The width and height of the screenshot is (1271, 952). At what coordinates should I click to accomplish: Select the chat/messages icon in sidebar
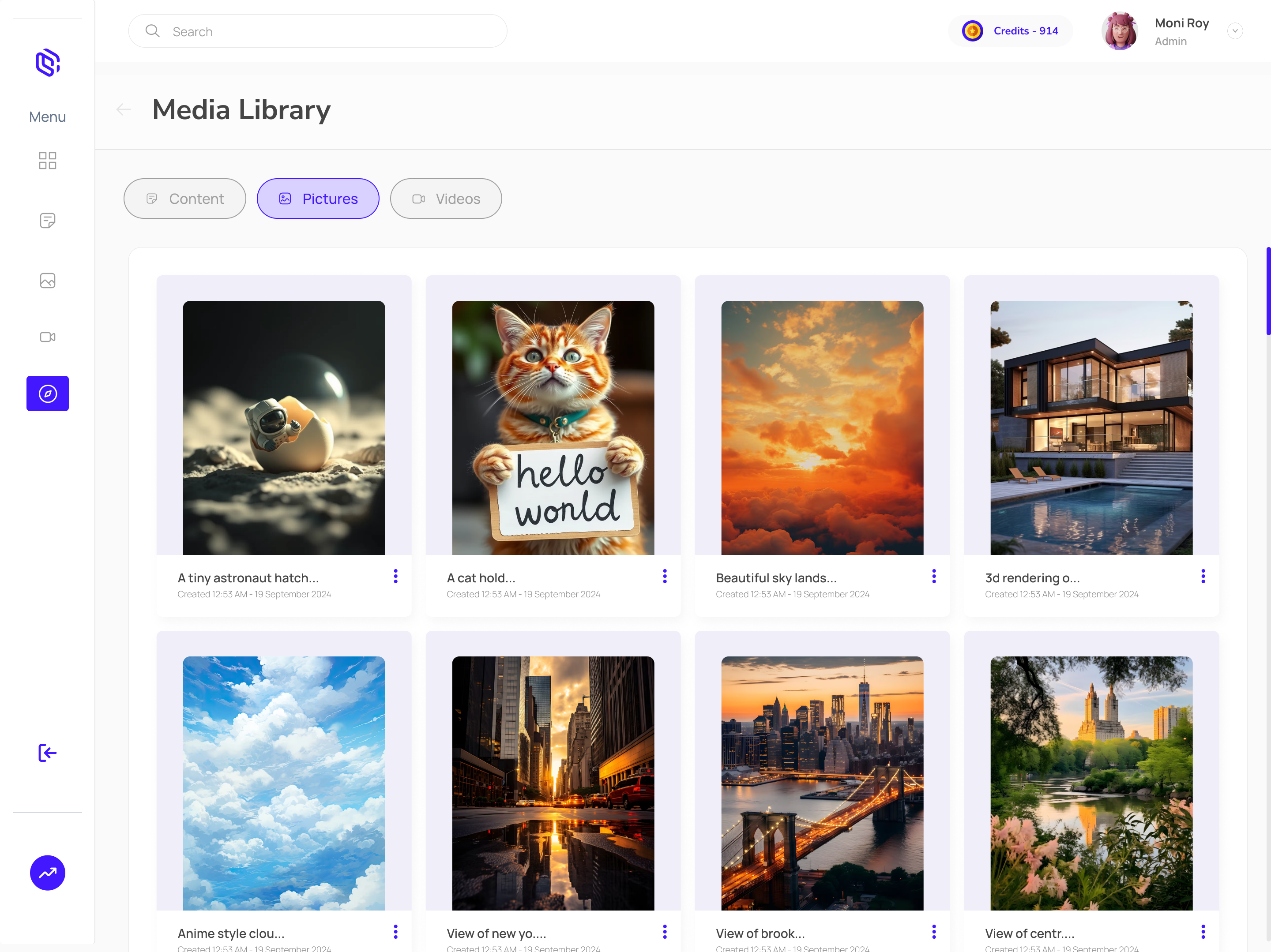(47, 220)
